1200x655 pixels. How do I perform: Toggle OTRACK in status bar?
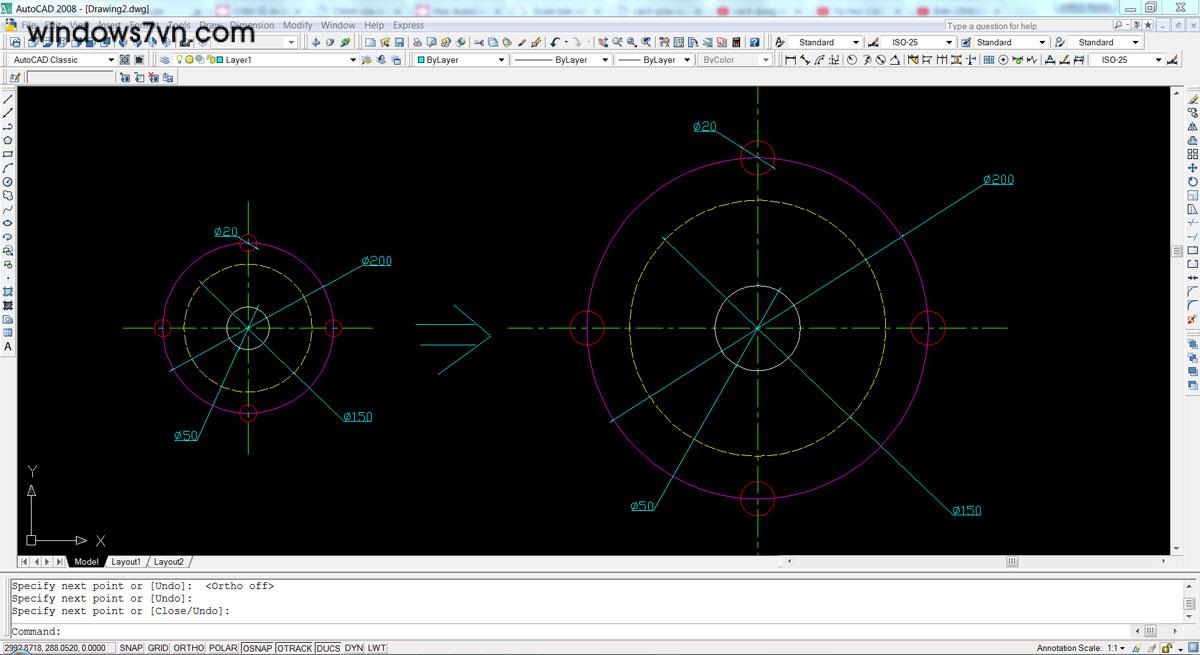tap(294, 648)
